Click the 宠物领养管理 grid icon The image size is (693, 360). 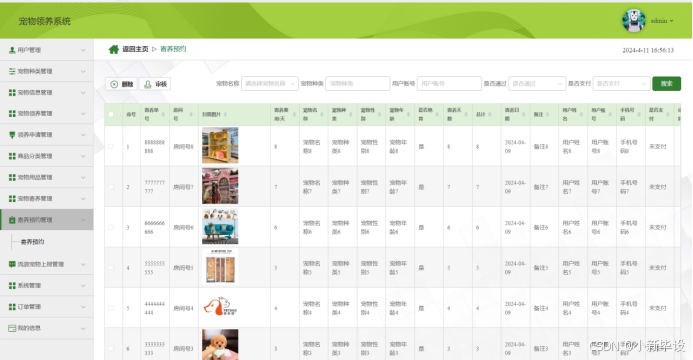(x=12, y=114)
